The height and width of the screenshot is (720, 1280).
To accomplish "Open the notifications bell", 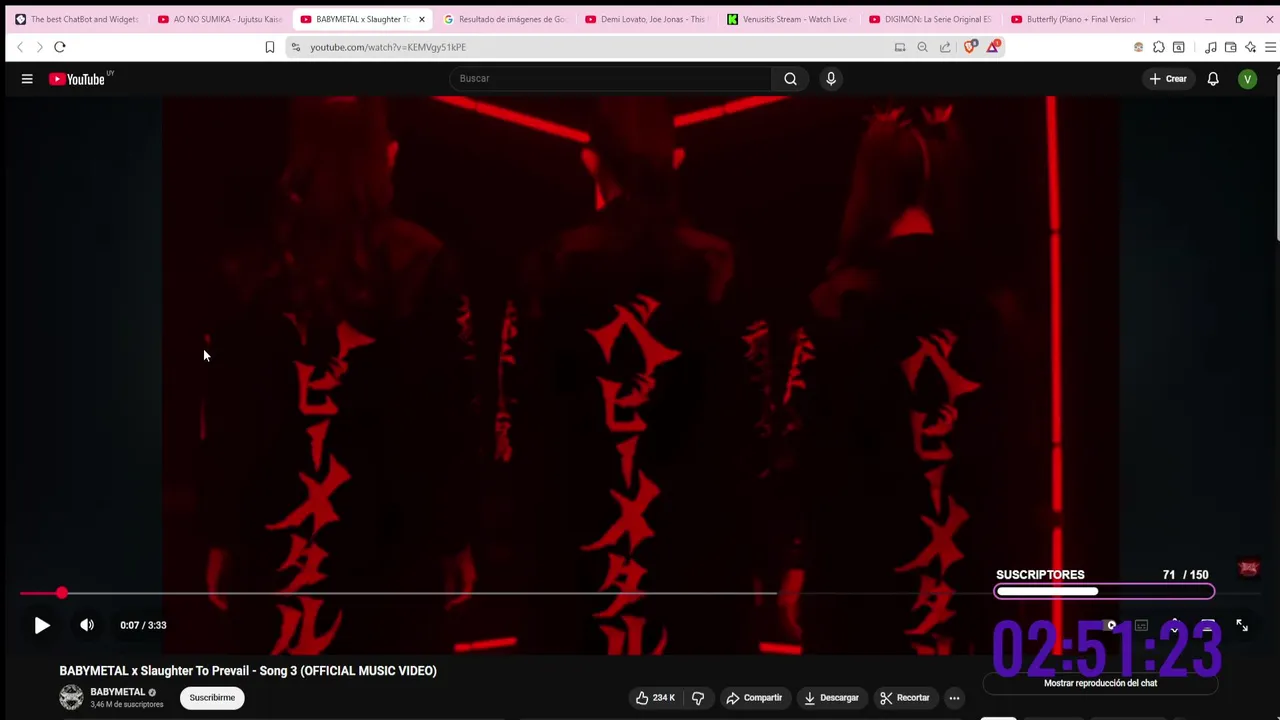I will [1213, 79].
